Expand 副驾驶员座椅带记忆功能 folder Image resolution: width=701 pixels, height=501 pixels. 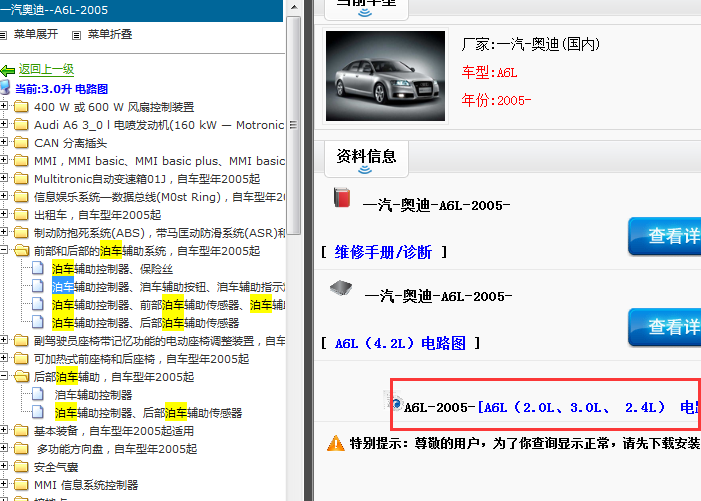click(x=4, y=340)
